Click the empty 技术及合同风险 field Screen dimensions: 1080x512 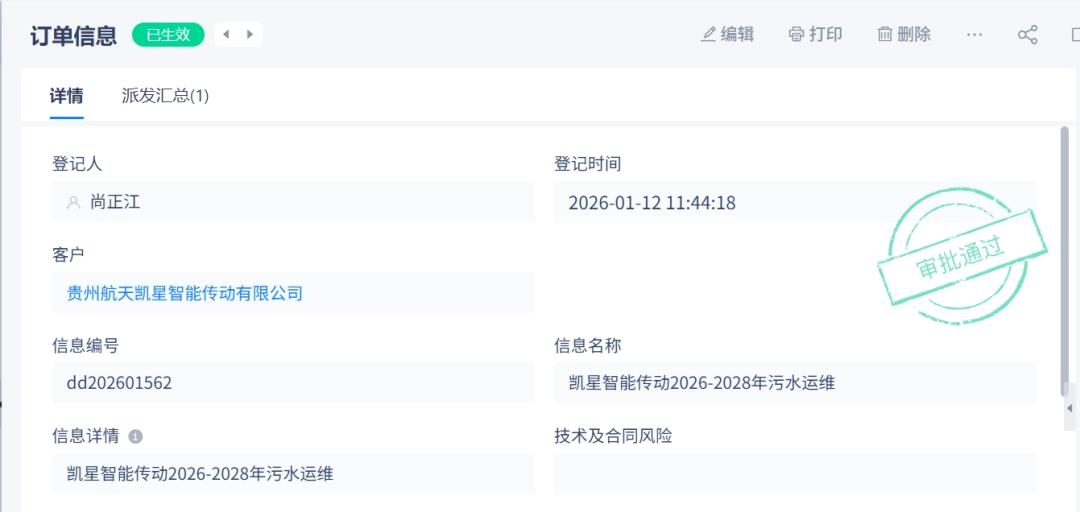[x=795, y=474]
